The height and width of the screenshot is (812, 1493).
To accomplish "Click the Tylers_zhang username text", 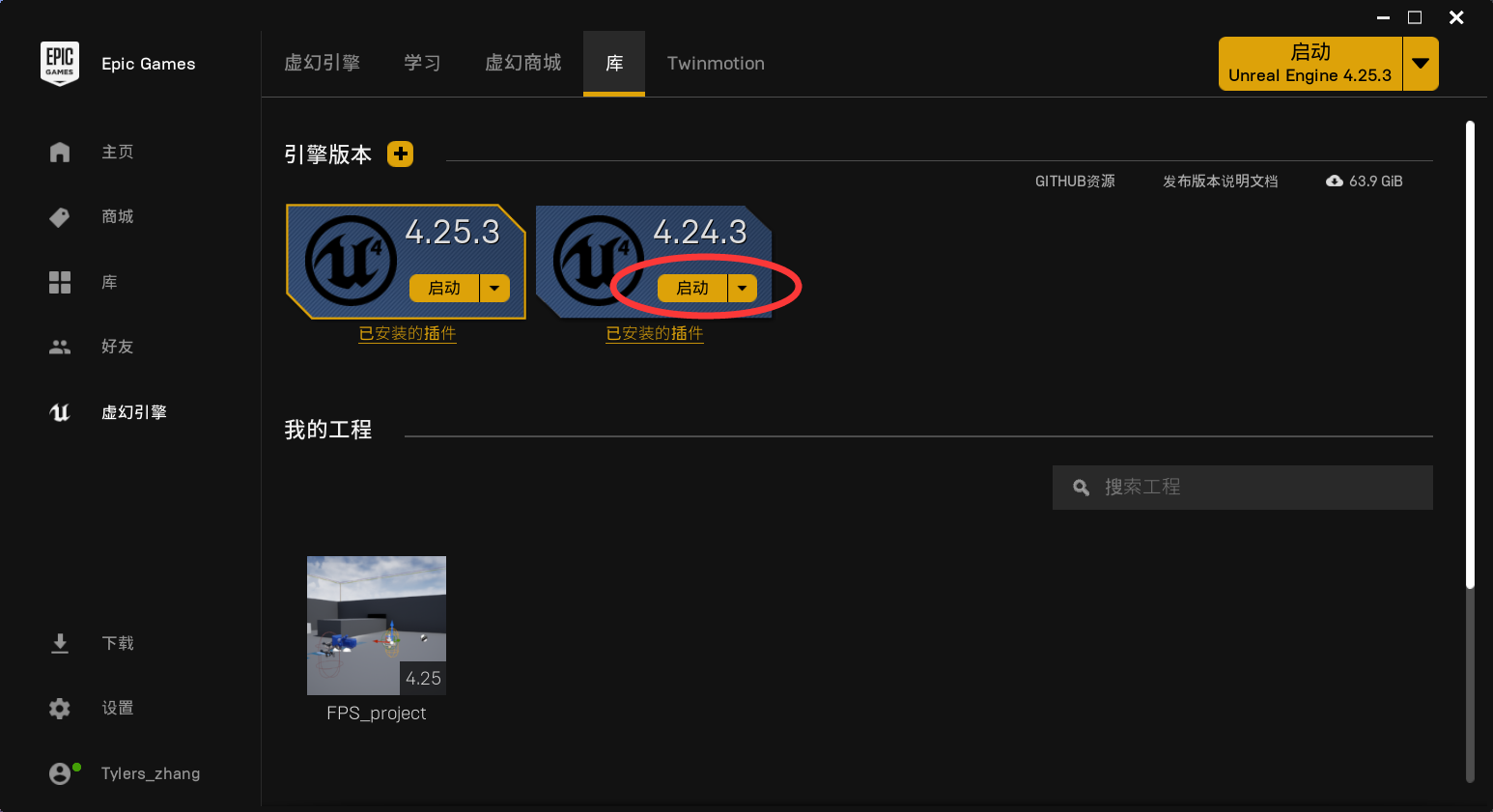I will coord(151,773).
